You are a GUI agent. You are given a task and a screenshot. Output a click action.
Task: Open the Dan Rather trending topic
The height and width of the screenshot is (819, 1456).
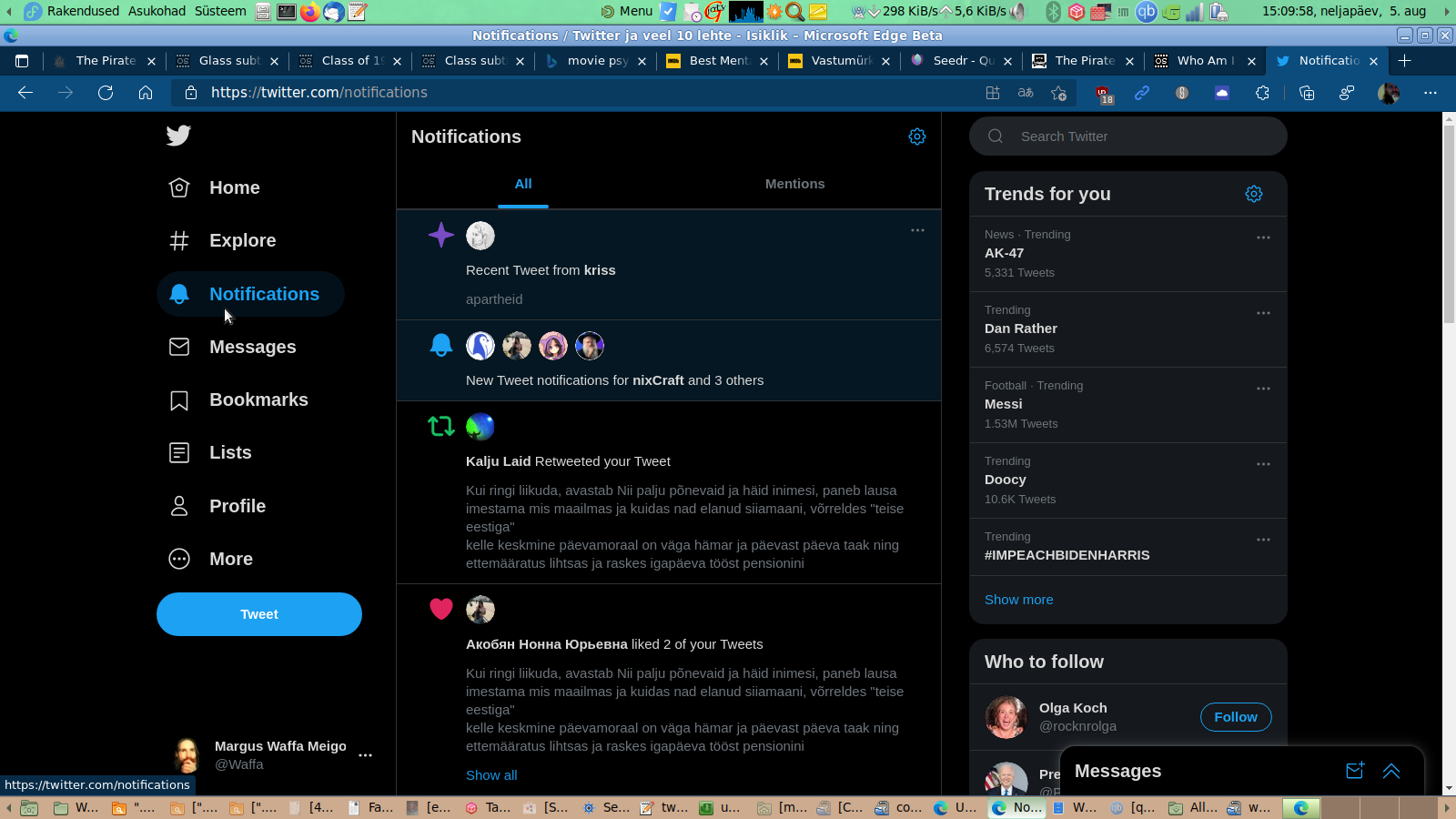coord(1128,329)
